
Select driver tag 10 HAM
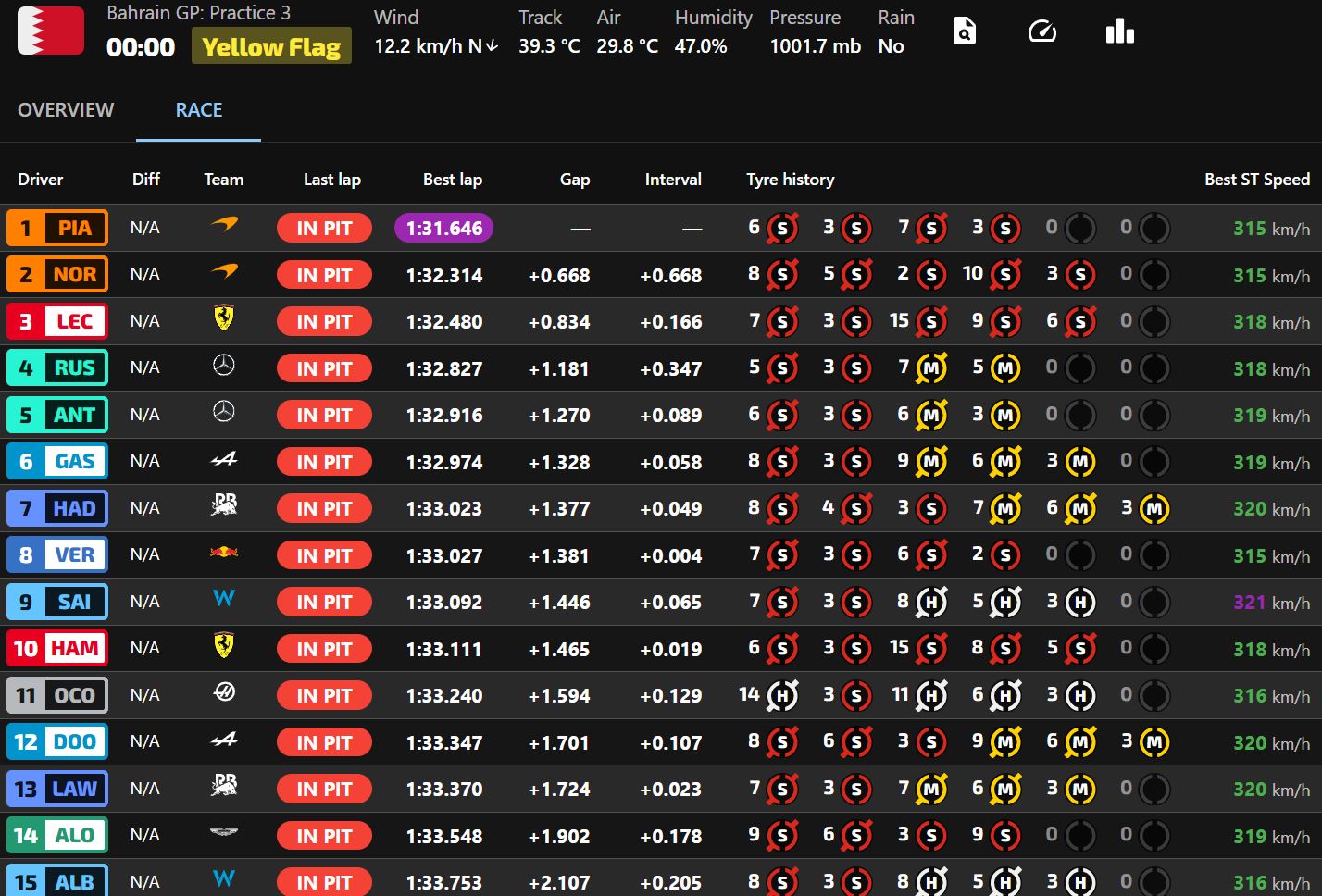click(x=57, y=648)
